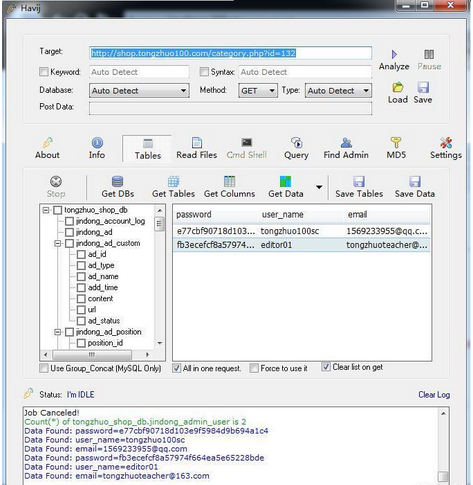The height and width of the screenshot is (485, 473).
Task: Open the Get Data dropdown arrow
Action: pyautogui.click(x=319, y=187)
